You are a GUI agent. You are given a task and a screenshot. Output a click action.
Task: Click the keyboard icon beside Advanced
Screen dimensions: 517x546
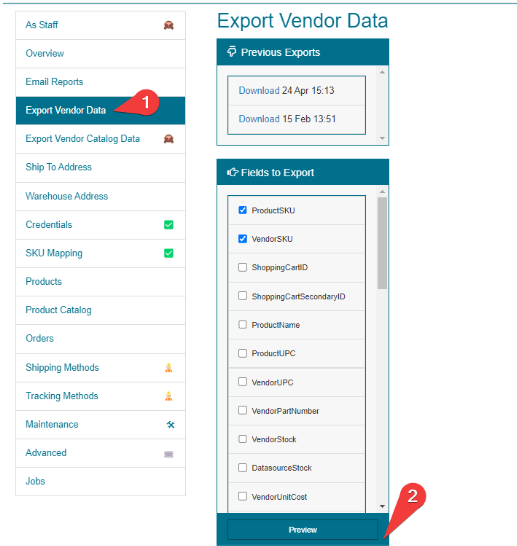[x=169, y=454]
